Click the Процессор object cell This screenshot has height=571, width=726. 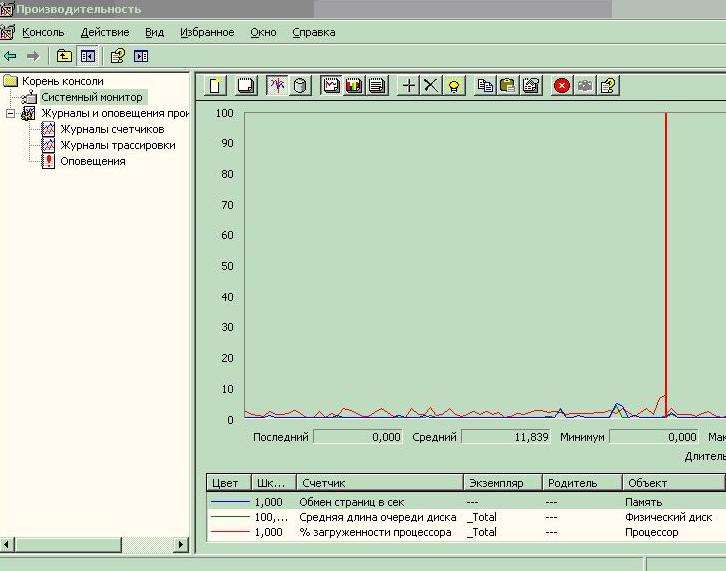[651, 533]
